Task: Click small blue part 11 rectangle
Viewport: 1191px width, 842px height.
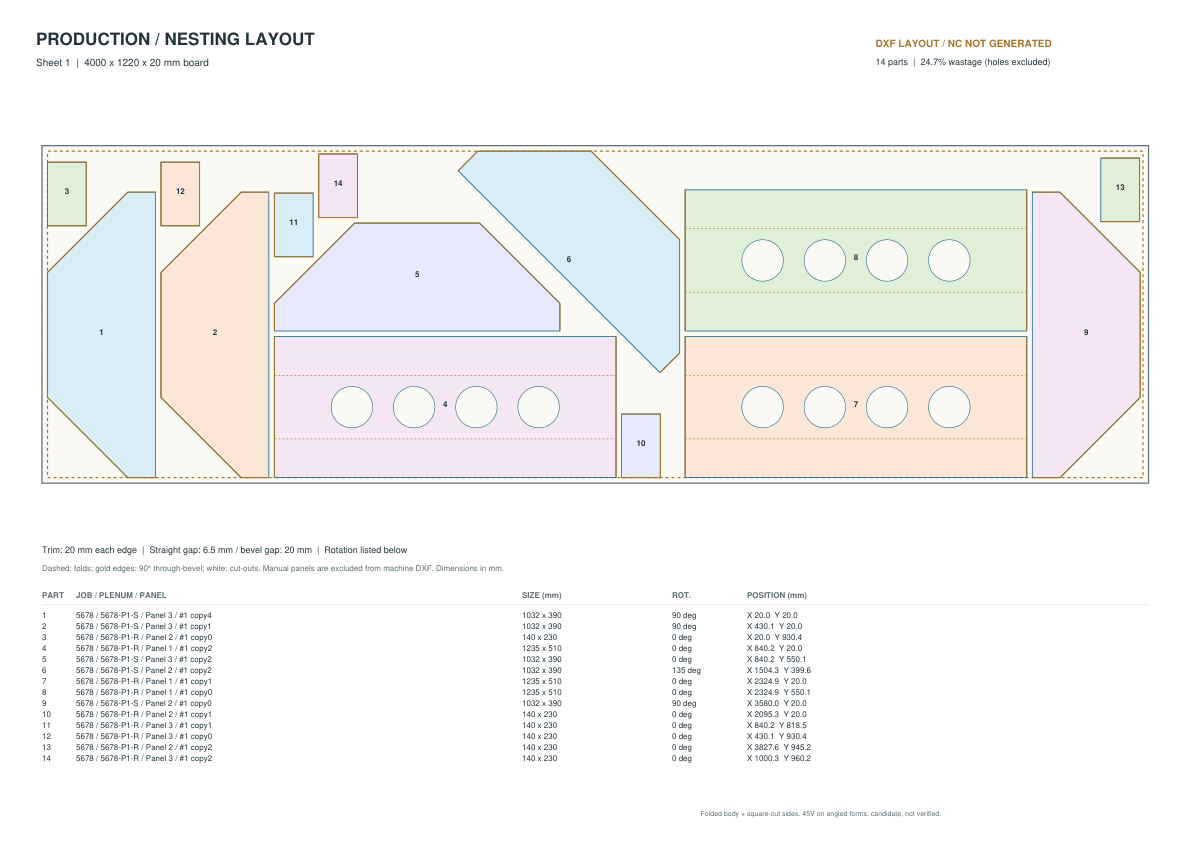Action: pos(294,225)
